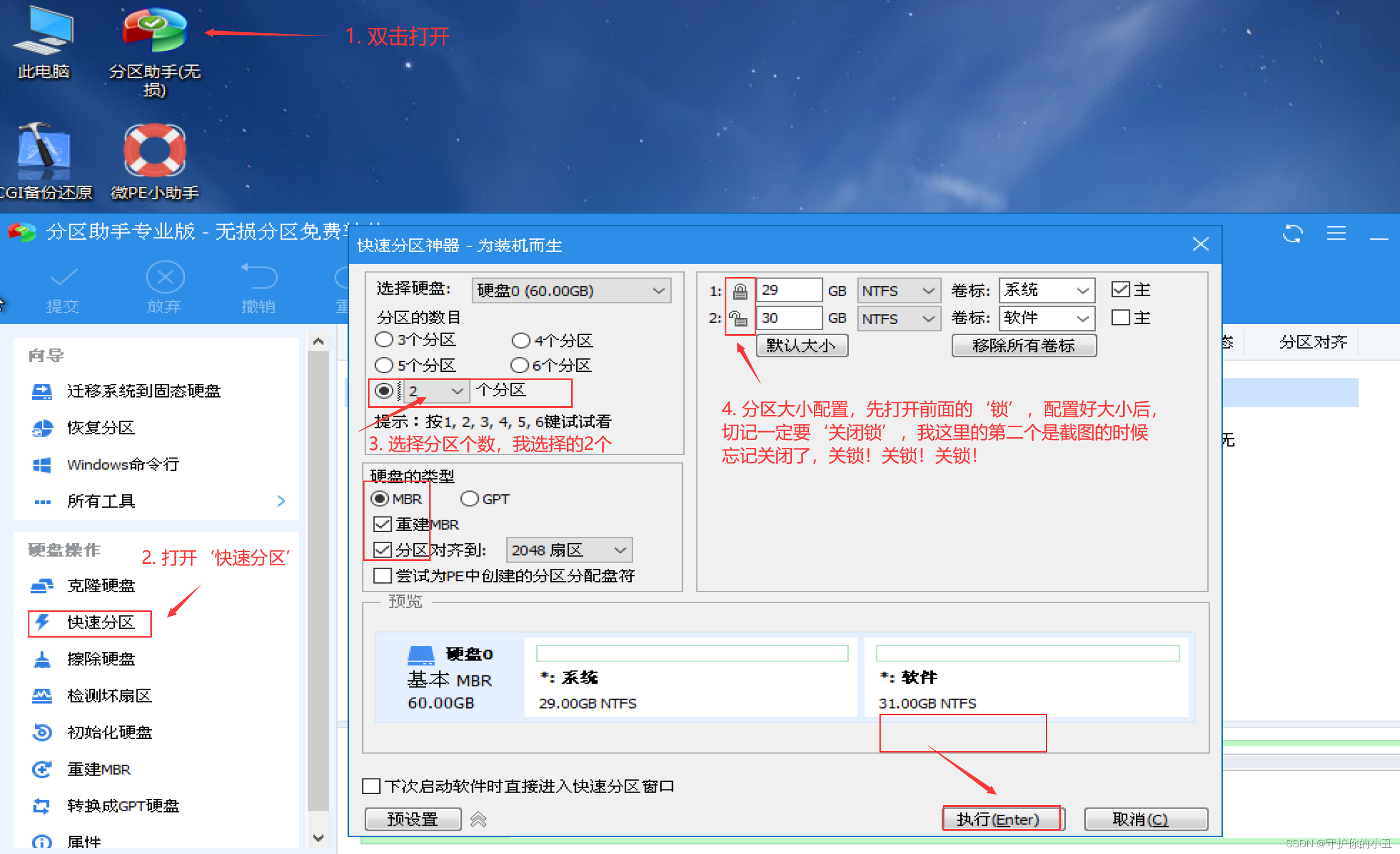
Task: Select MBR disk type
Action: point(380,499)
